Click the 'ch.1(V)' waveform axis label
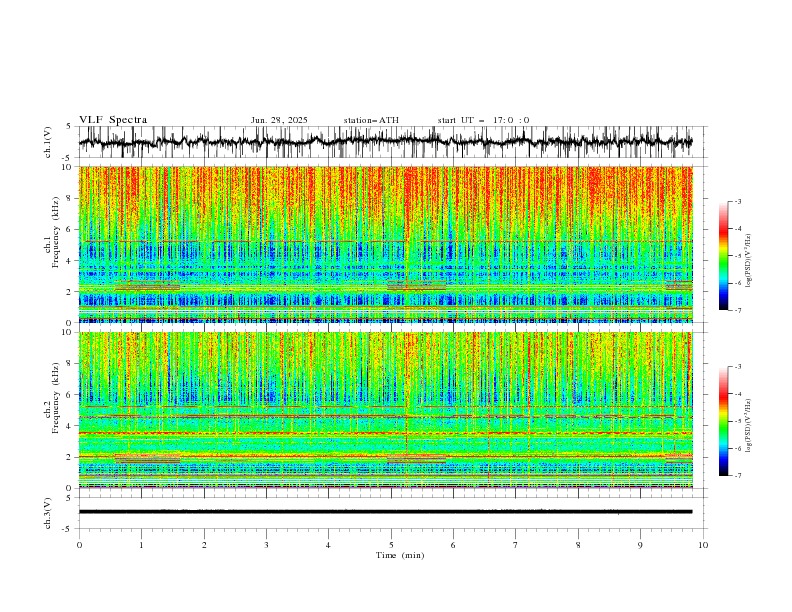Screen dimensions: 792x612 [48, 142]
